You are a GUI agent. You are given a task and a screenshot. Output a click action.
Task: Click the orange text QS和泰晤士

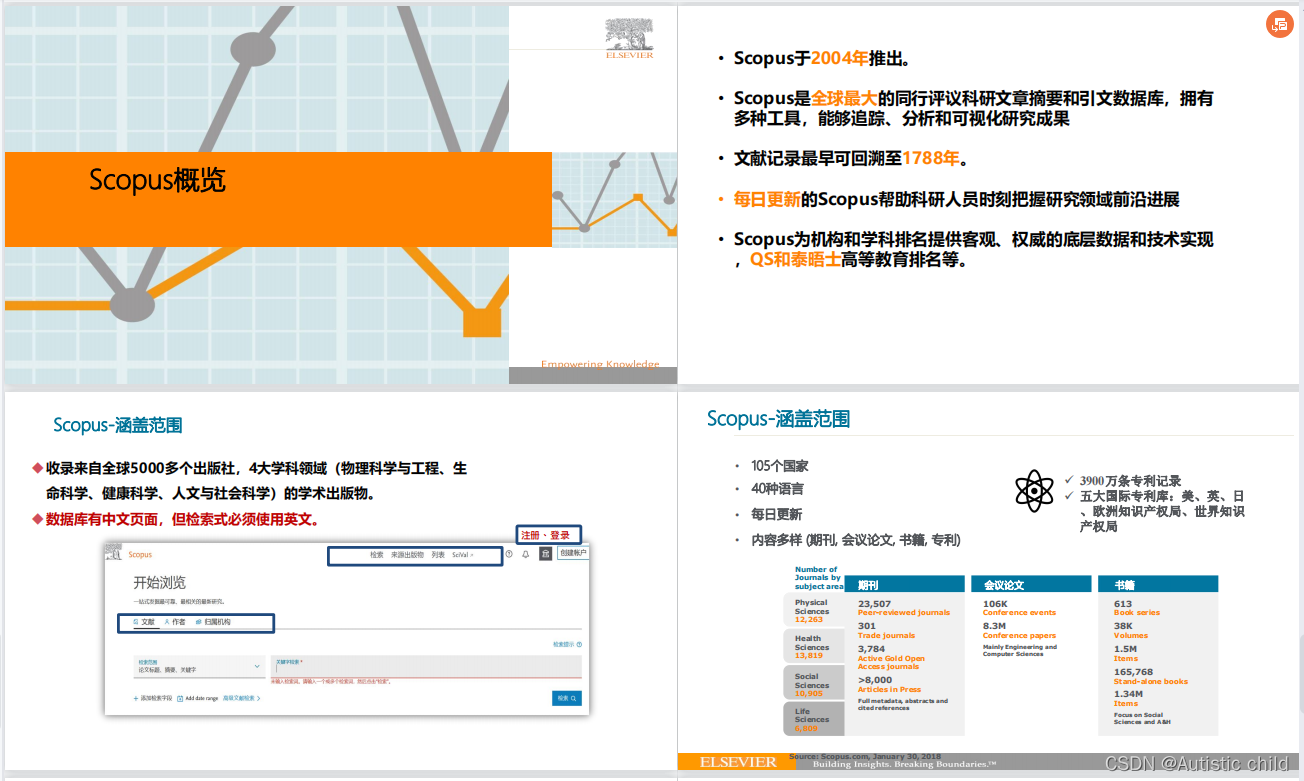pyautogui.click(x=795, y=260)
